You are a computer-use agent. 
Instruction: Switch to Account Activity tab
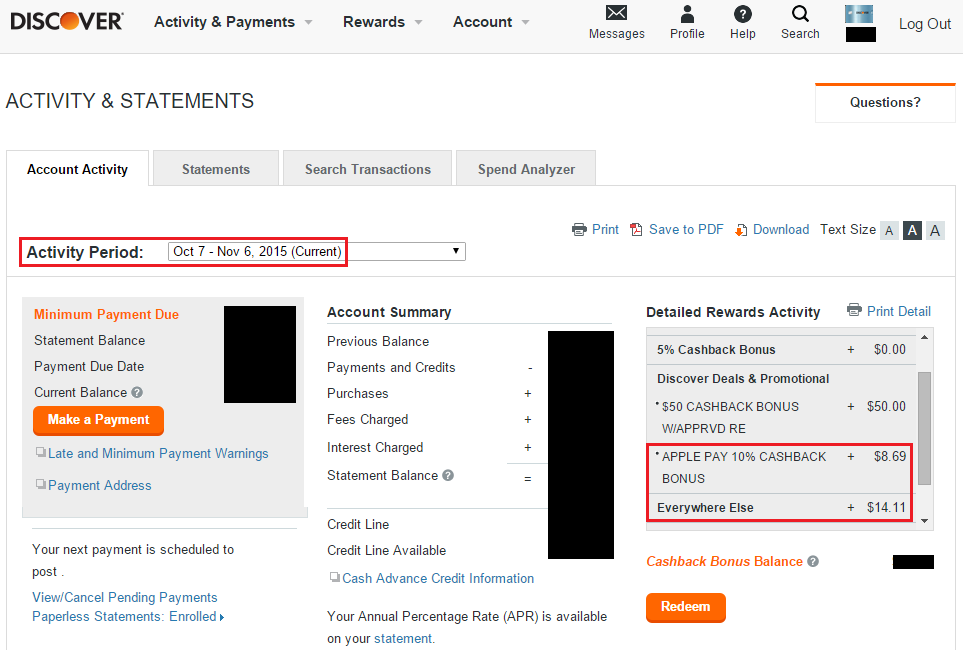(x=77, y=169)
